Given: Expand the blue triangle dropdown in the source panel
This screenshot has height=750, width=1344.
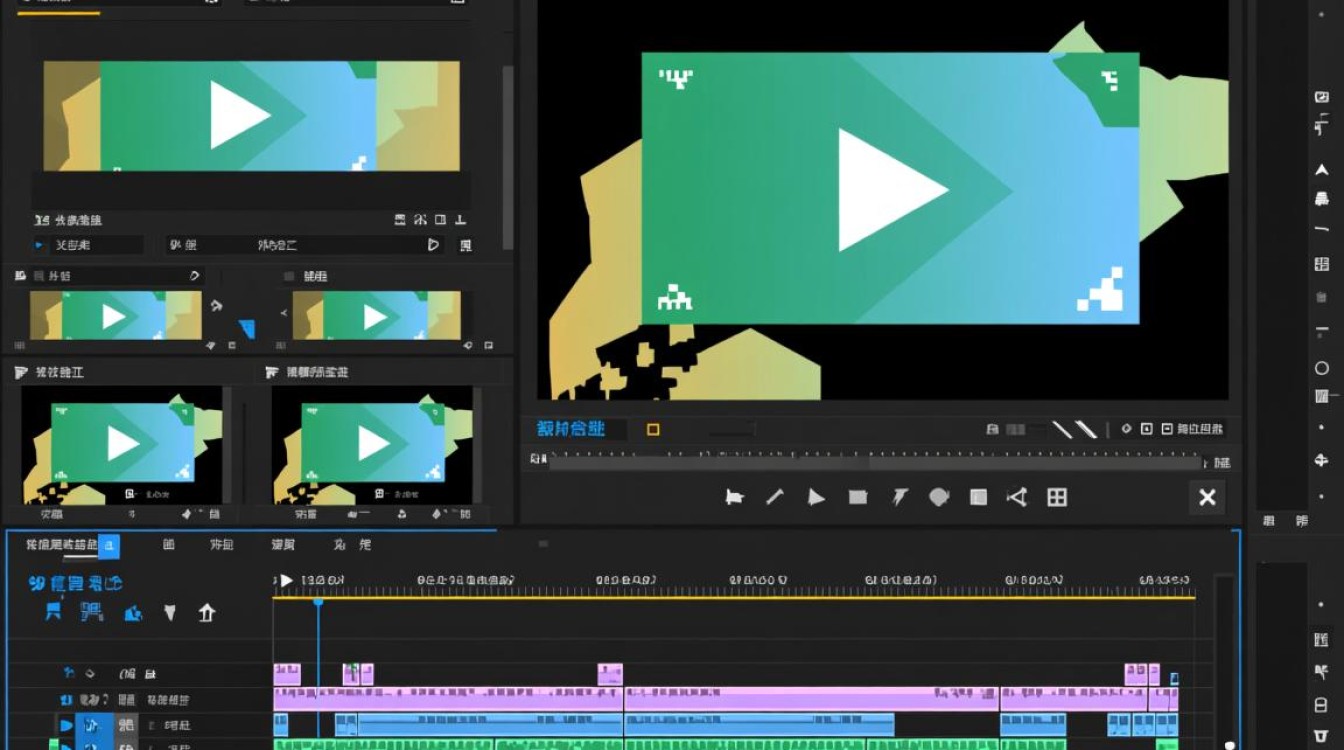Looking at the screenshot, I should tap(39, 245).
